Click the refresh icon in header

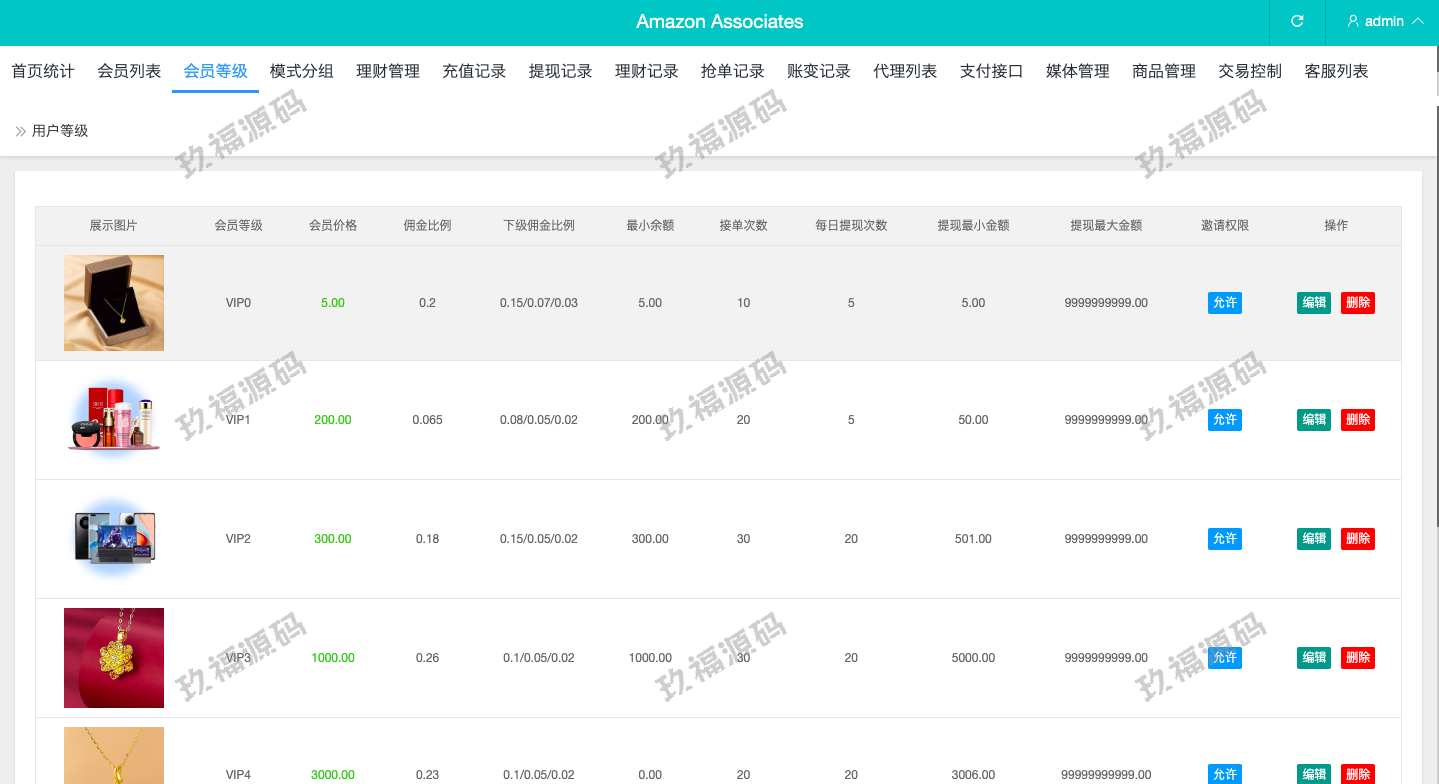1297,21
